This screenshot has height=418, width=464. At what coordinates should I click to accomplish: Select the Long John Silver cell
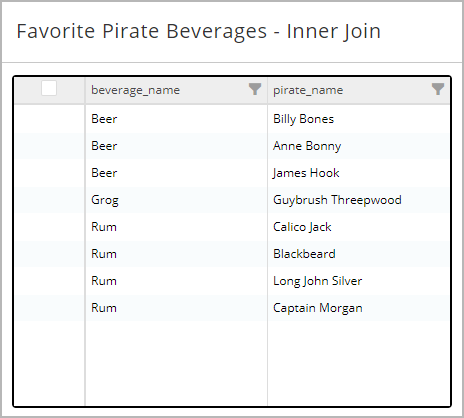pyautogui.click(x=358, y=281)
